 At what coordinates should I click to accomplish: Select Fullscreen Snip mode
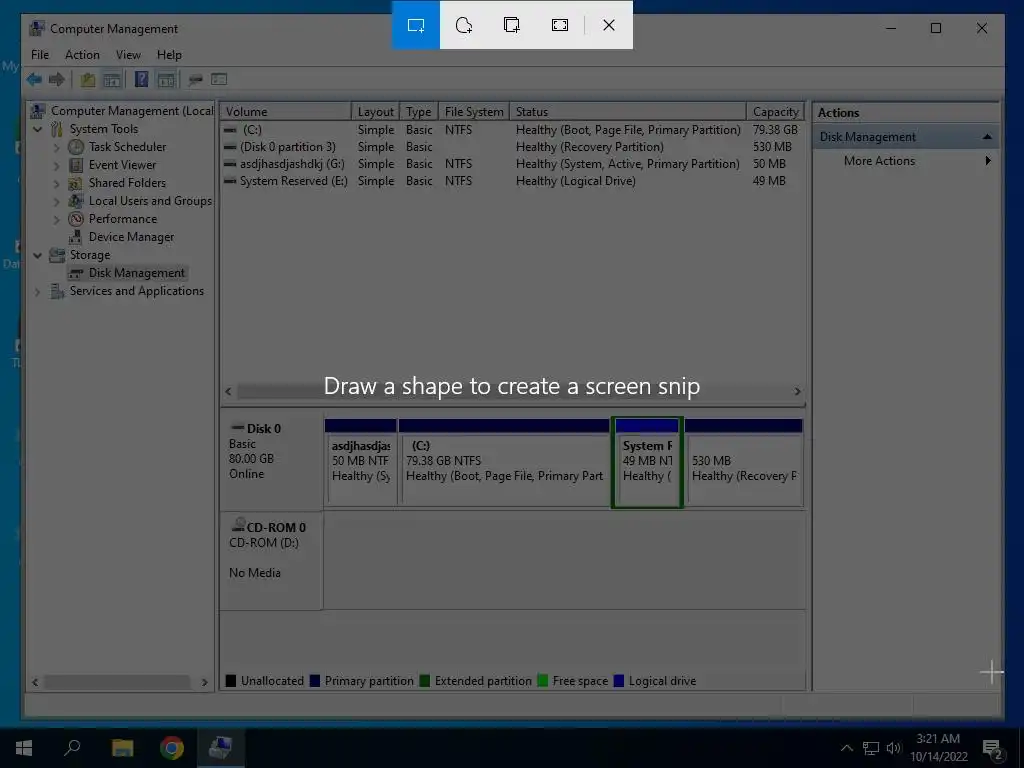point(560,25)
